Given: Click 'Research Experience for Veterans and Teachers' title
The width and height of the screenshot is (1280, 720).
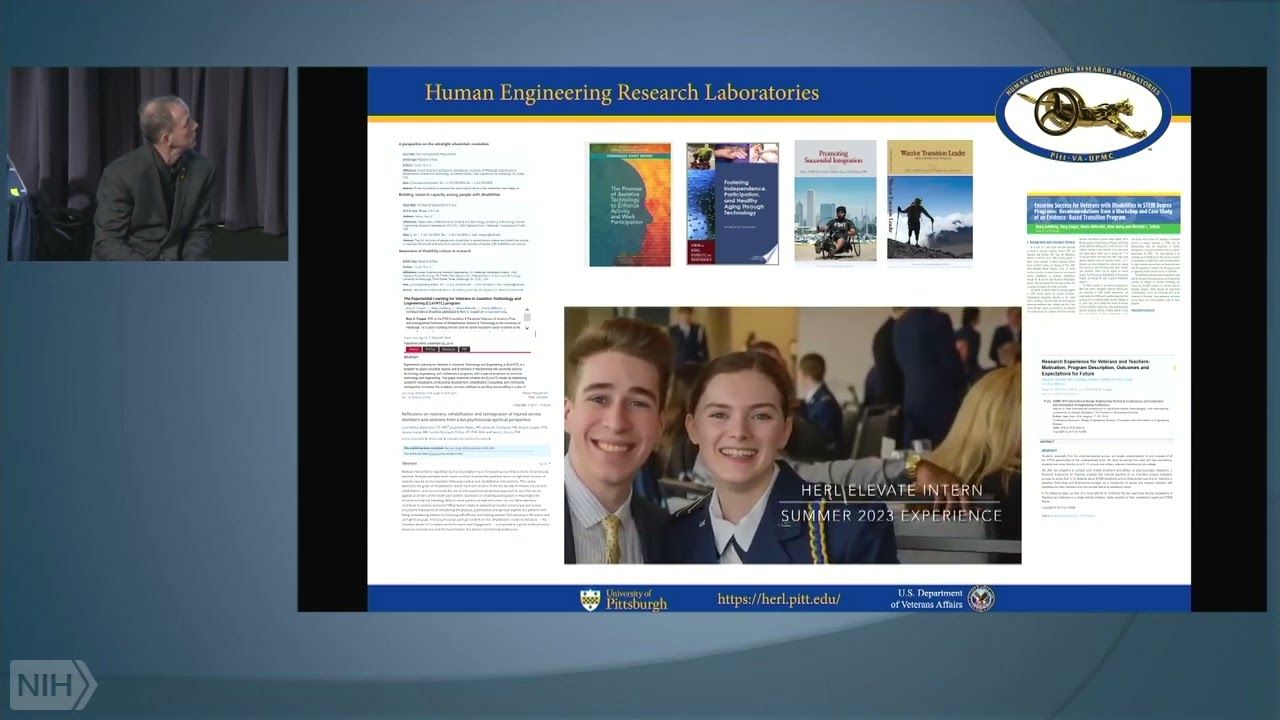Looking at the screenshot, I should (1095, 366).
